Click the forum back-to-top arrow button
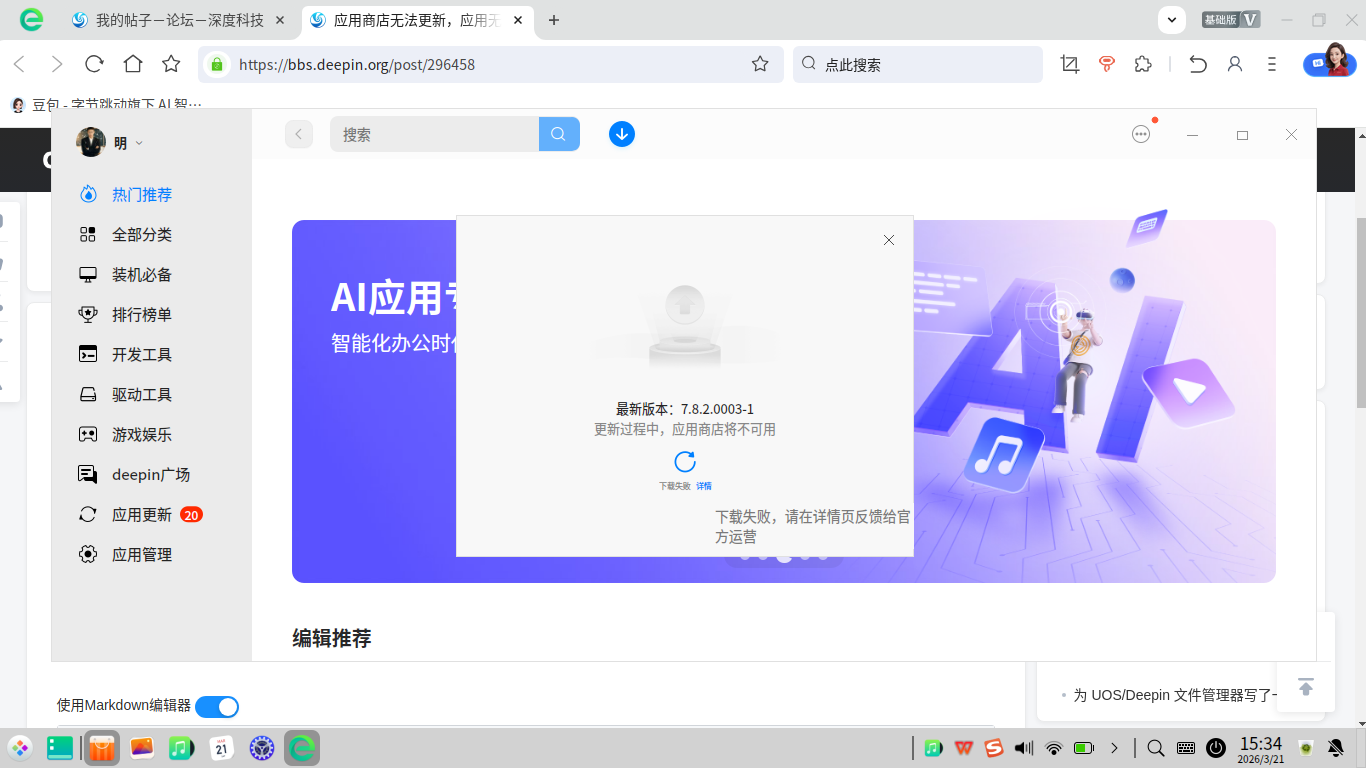This screenshot has width=1366, height=768. (x=1305, y=687)
